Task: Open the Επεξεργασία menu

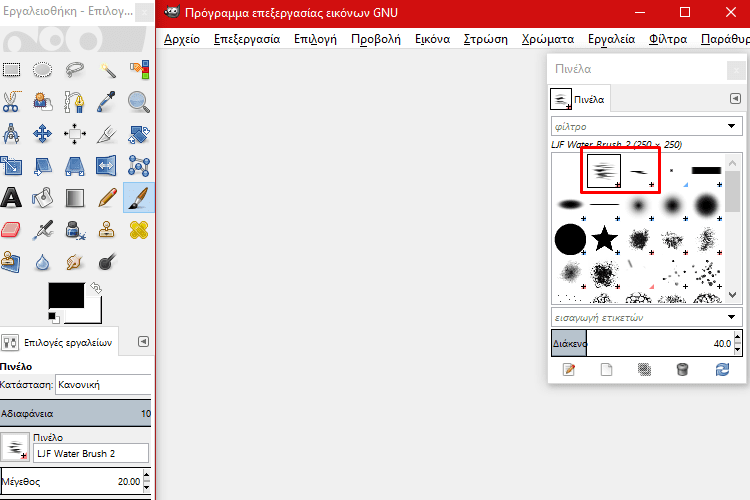Action: pos(247,39)
